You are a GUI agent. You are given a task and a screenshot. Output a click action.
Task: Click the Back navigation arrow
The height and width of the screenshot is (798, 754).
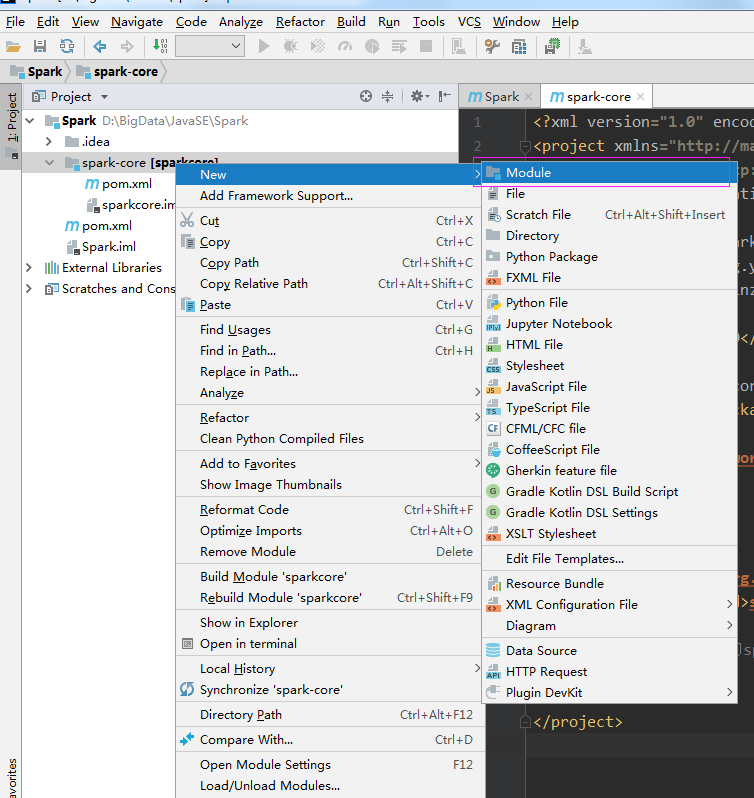100,46
